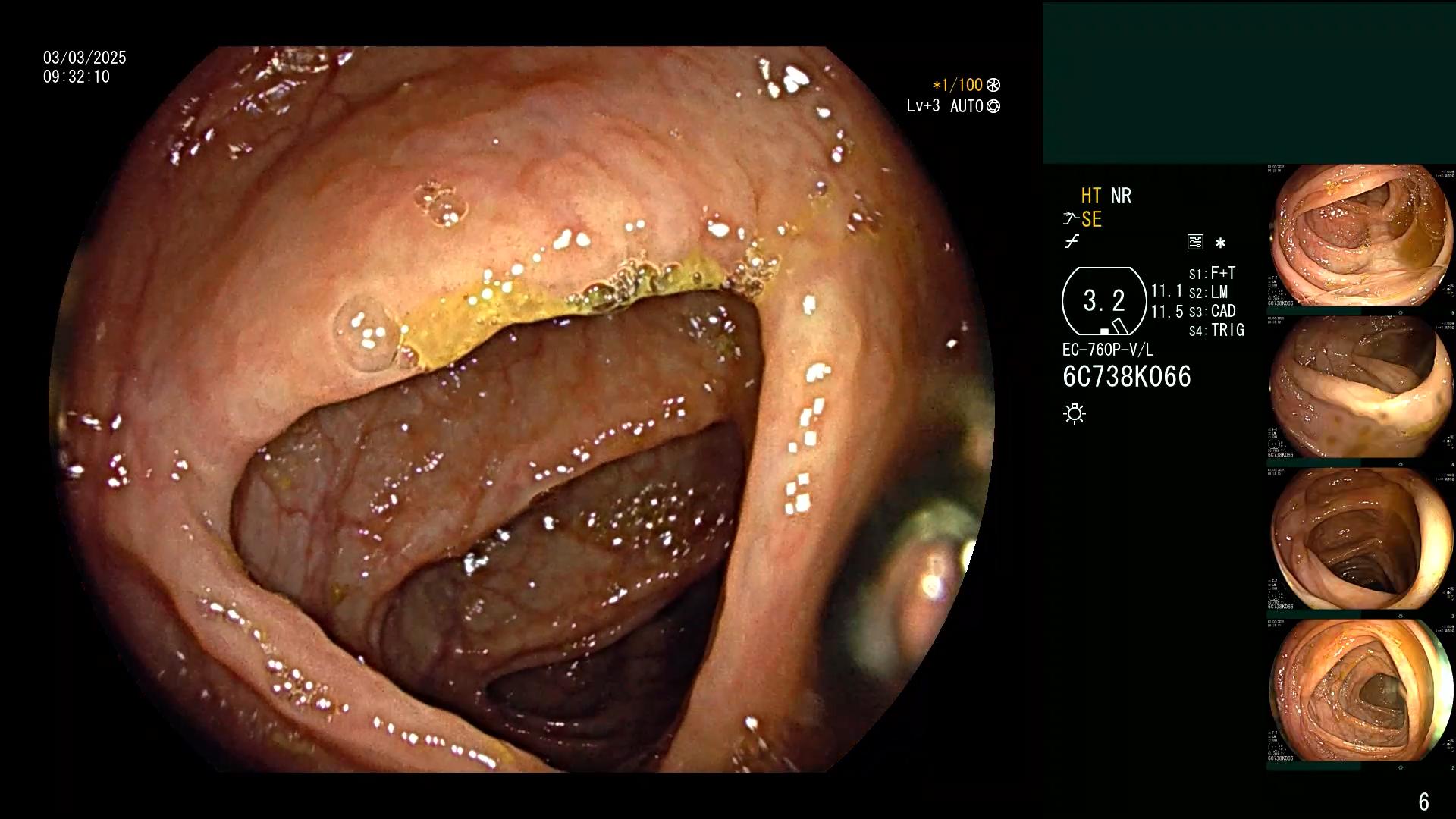Click the Lv+3 brightness level
The height and width of the screenshot is (819, 1456).
(x=923, y=106)
